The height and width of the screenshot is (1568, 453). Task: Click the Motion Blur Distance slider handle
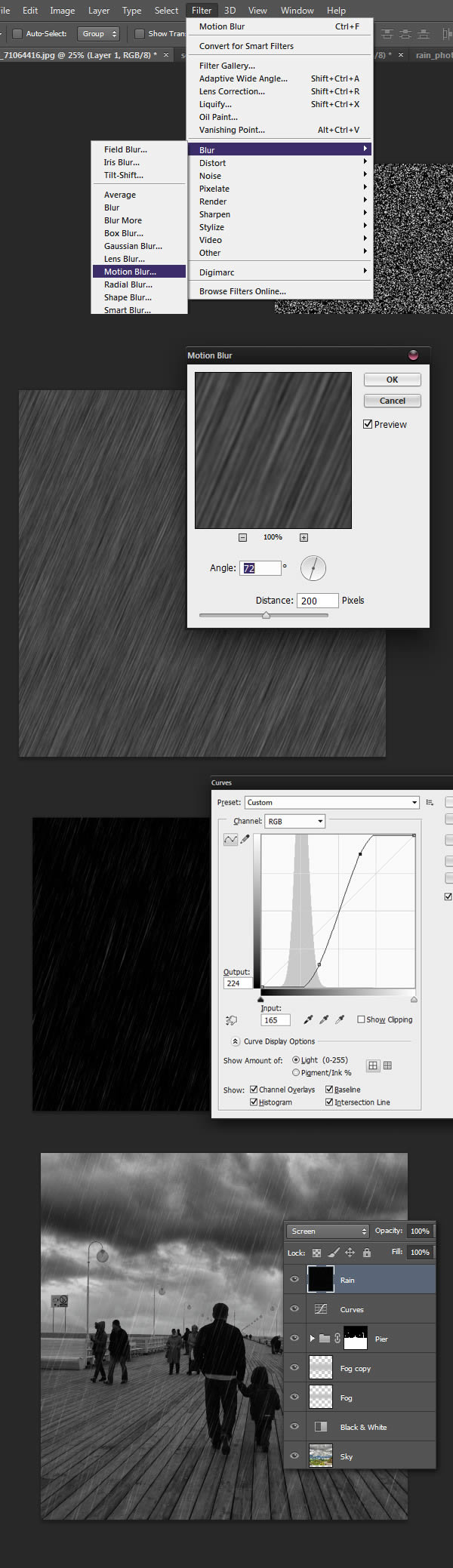point(266,615)
